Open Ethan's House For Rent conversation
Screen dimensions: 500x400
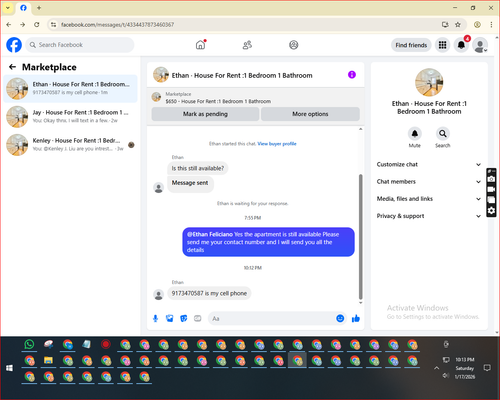pos(70,89)
